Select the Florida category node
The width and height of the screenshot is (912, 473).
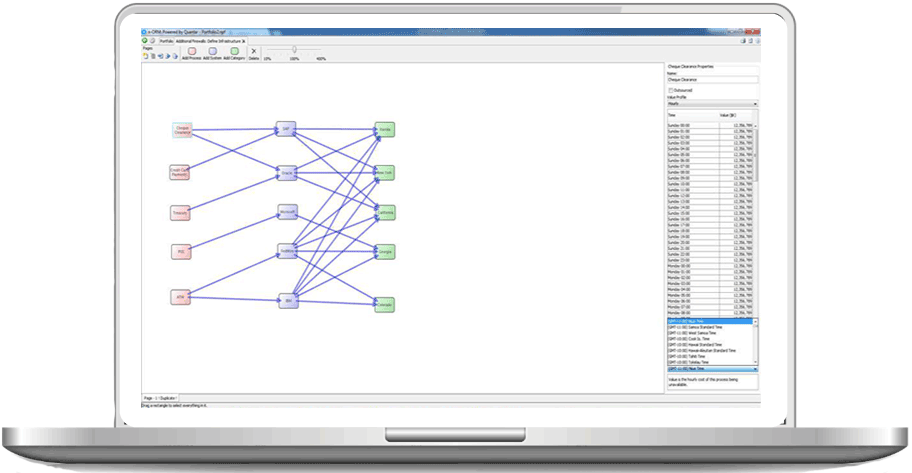point(384,129)
